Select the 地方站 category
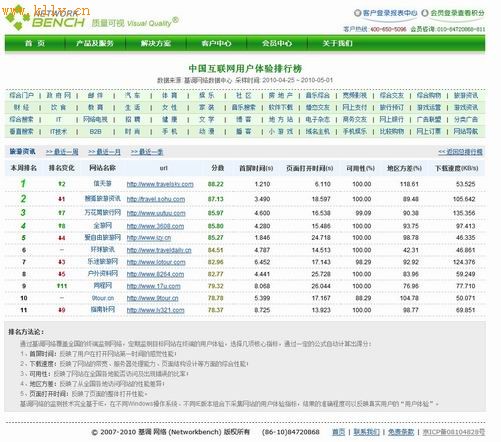 pos(281,120)
